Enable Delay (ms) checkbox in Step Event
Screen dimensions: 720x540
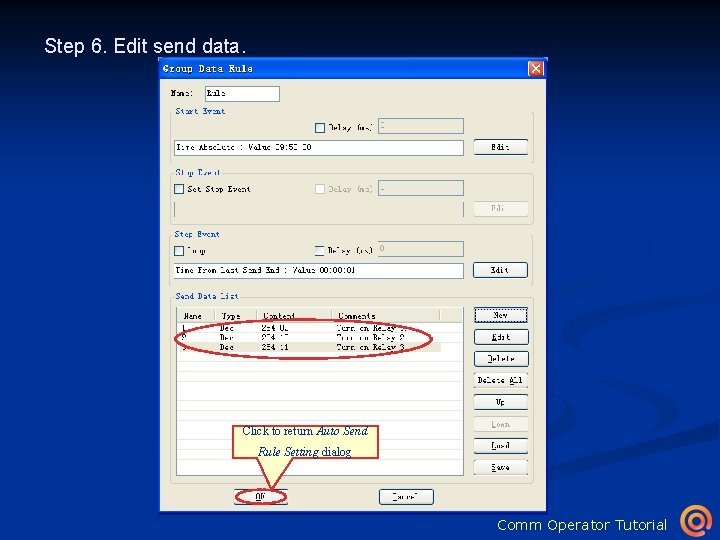[x=320, y=251]
